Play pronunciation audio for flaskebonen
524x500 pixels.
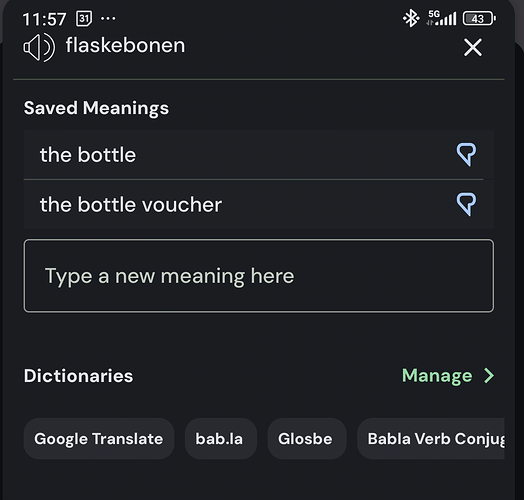(39, 47)
